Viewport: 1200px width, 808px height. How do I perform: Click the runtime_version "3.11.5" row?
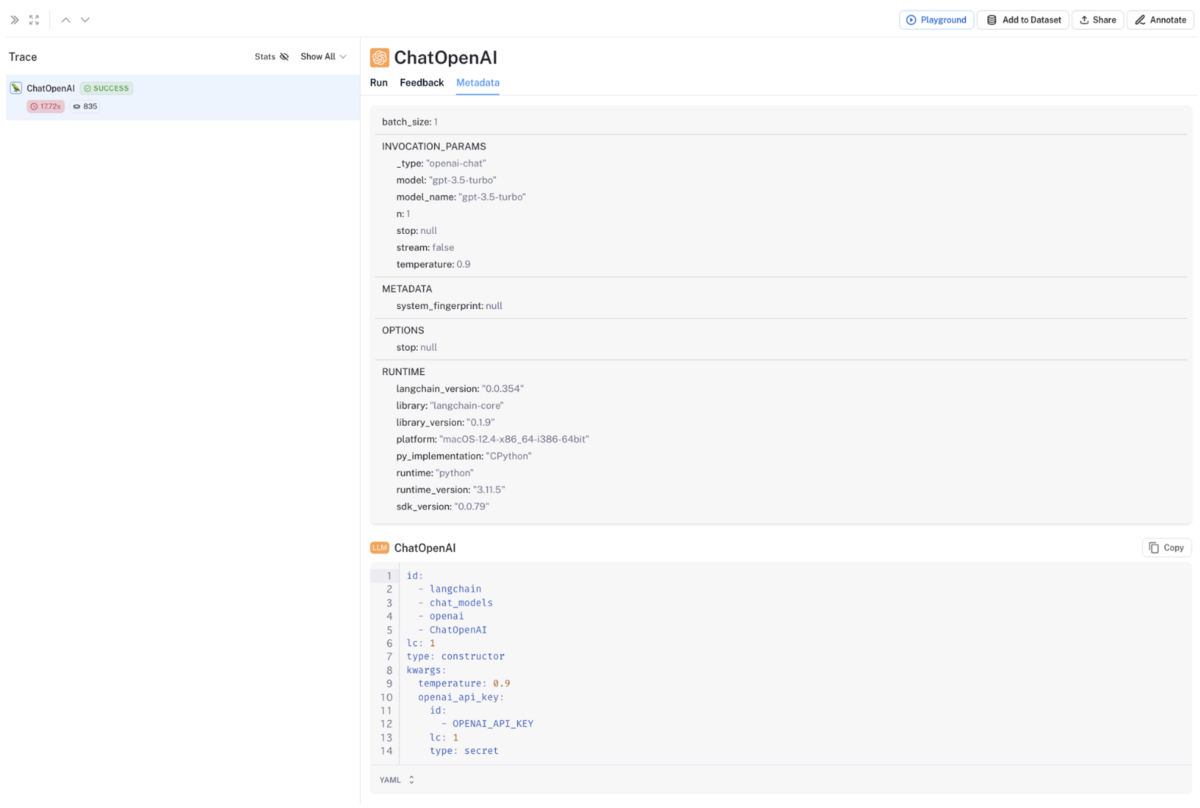451,489
